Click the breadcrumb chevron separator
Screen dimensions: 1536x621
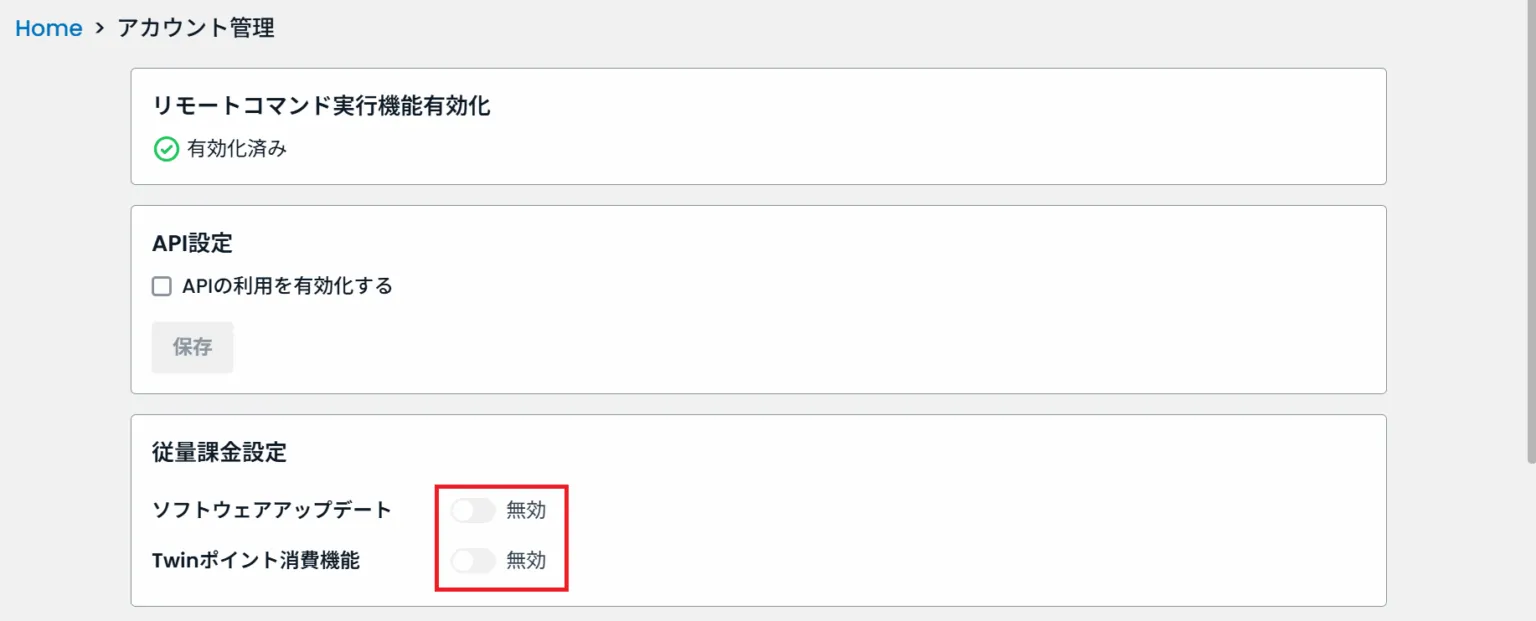tap(100, 28)
